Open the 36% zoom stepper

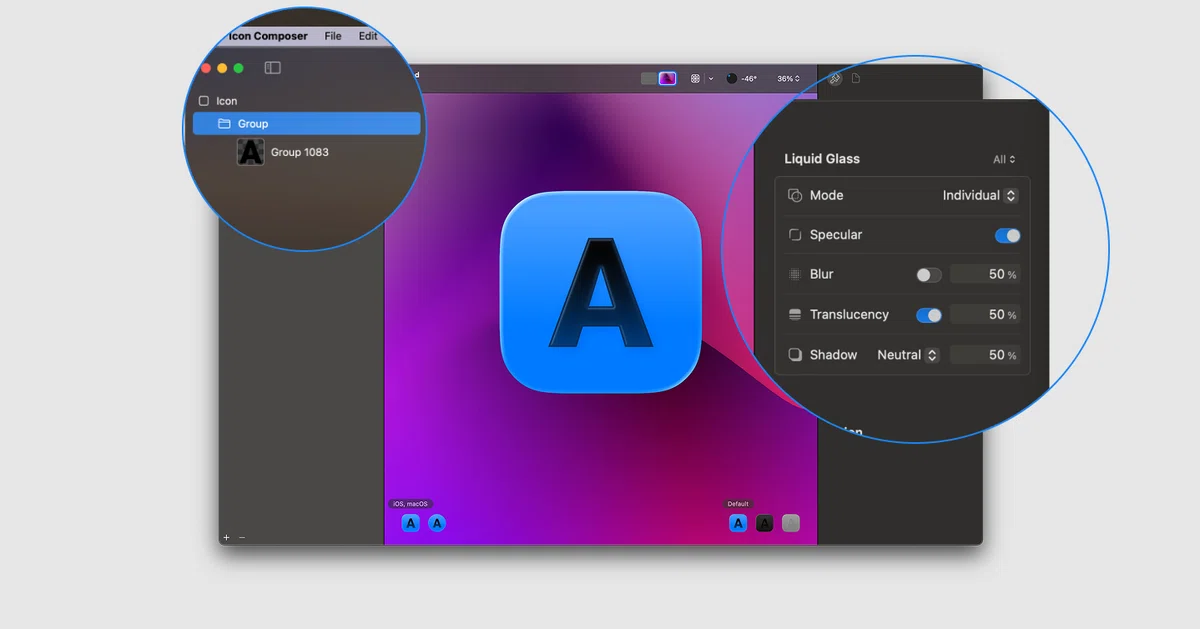tap(788, 78)
